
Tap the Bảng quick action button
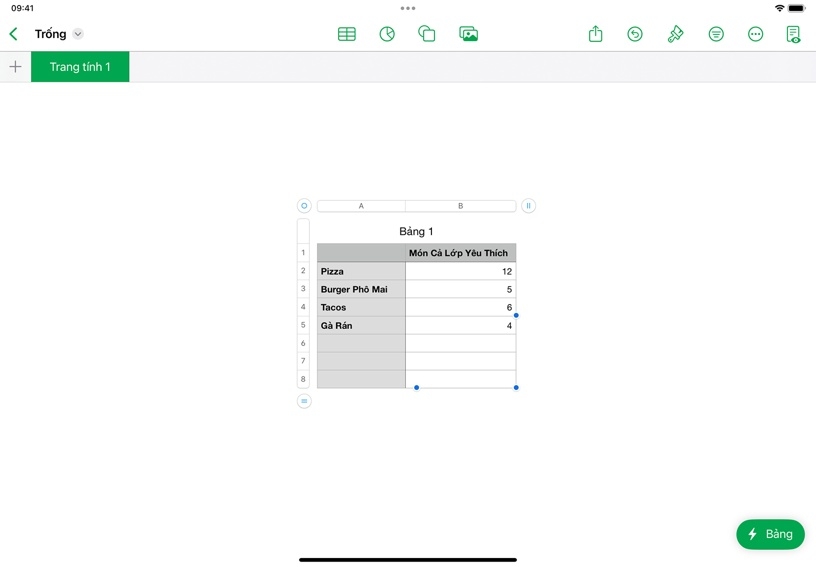pos(770,534)
